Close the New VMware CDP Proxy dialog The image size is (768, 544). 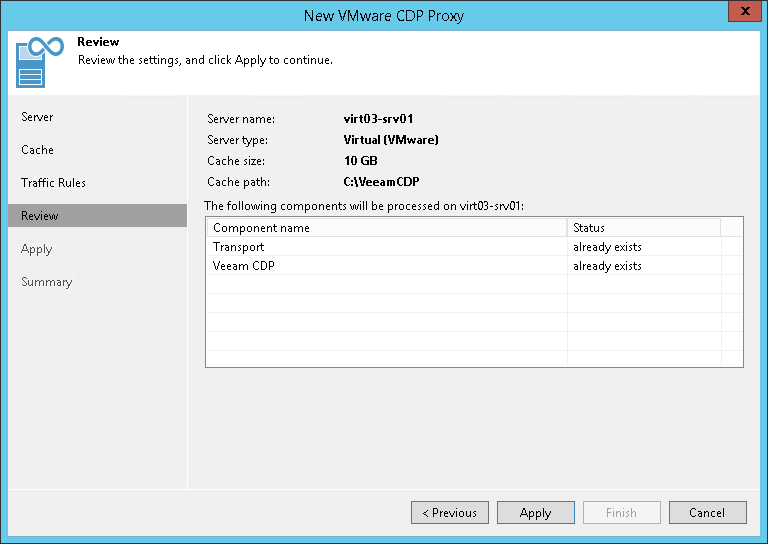click(742, 14)
